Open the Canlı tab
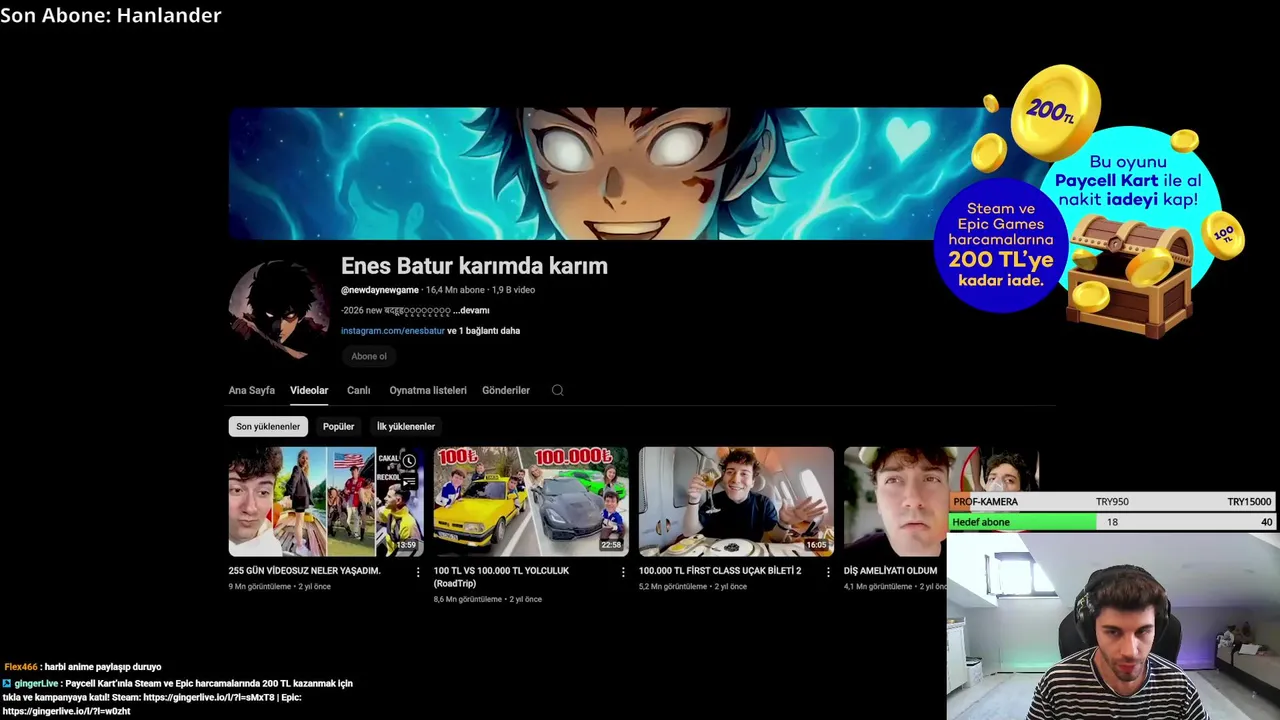The width and height of the screenshot is (1280, 720). click(358, 390)
